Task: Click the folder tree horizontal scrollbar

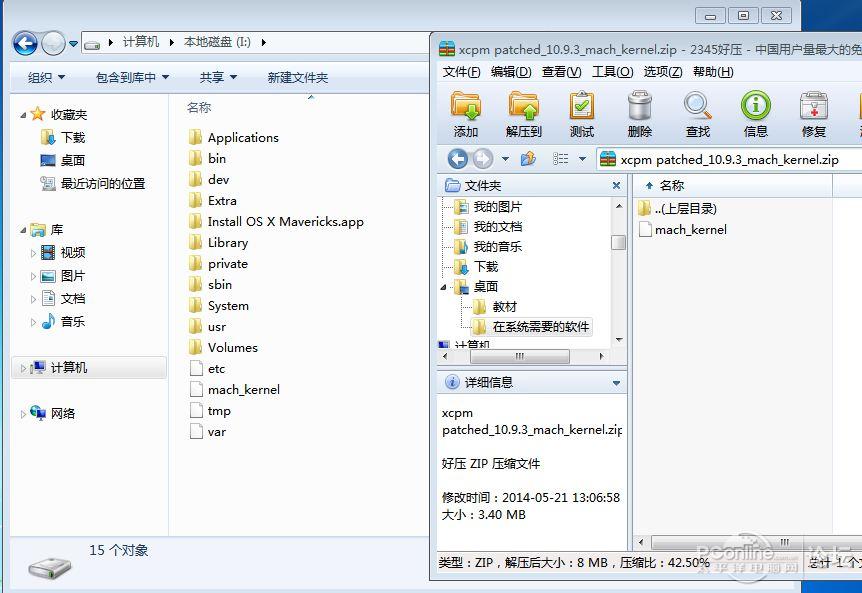Action: tap(522, 356)
